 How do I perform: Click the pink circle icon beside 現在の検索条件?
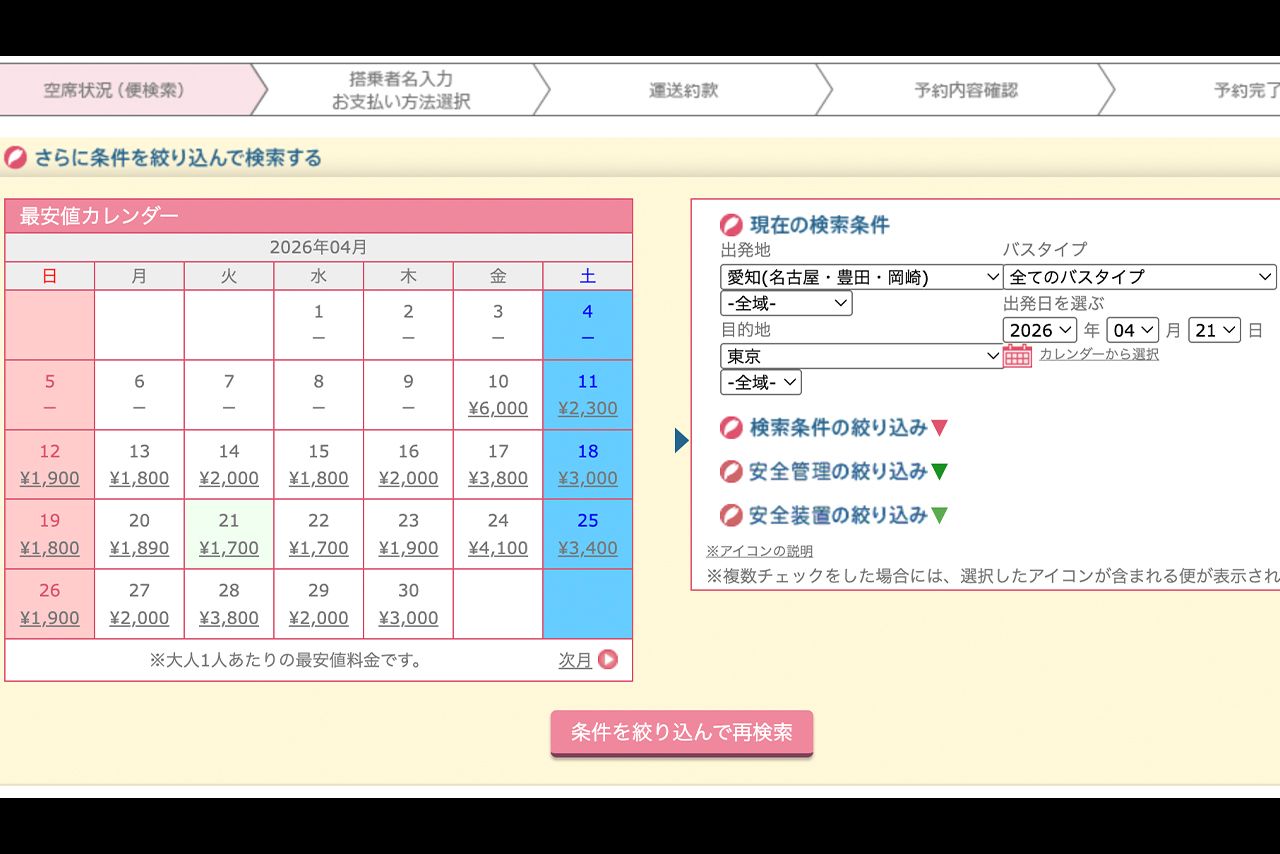point(730,224)
